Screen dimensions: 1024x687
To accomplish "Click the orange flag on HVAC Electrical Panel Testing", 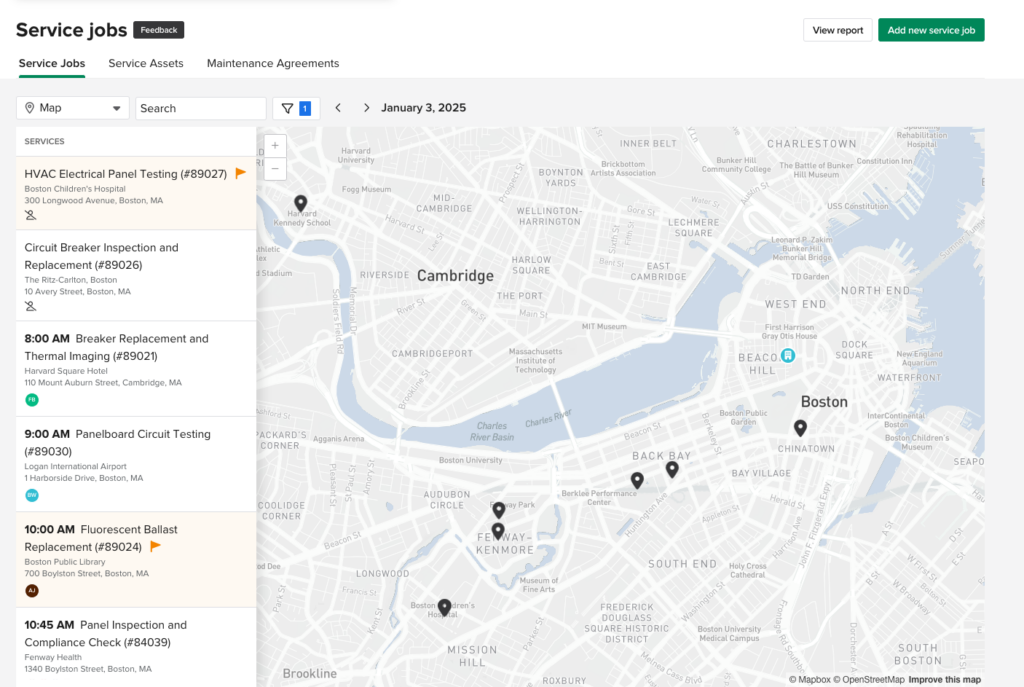I will [239, 173].
